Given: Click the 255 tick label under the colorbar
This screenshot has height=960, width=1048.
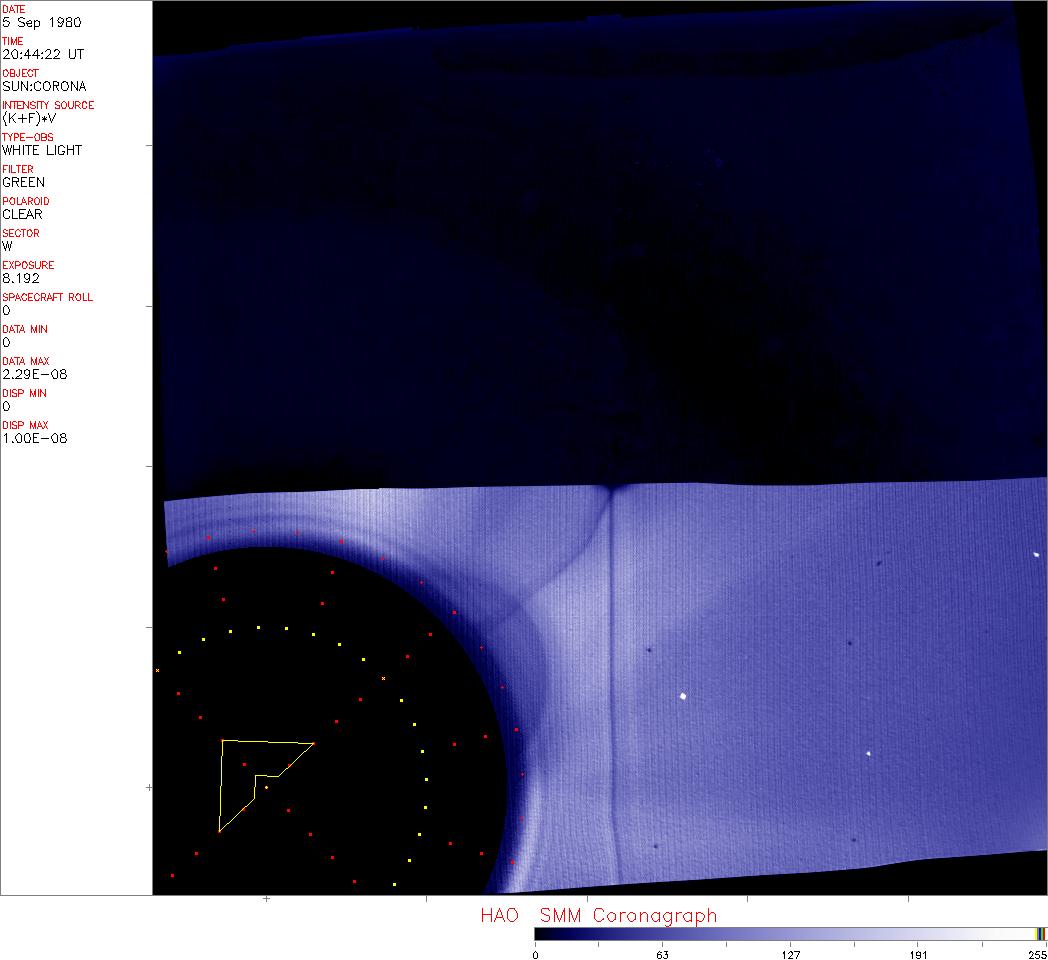Looking at the screenshot, I should (1037, 954).
